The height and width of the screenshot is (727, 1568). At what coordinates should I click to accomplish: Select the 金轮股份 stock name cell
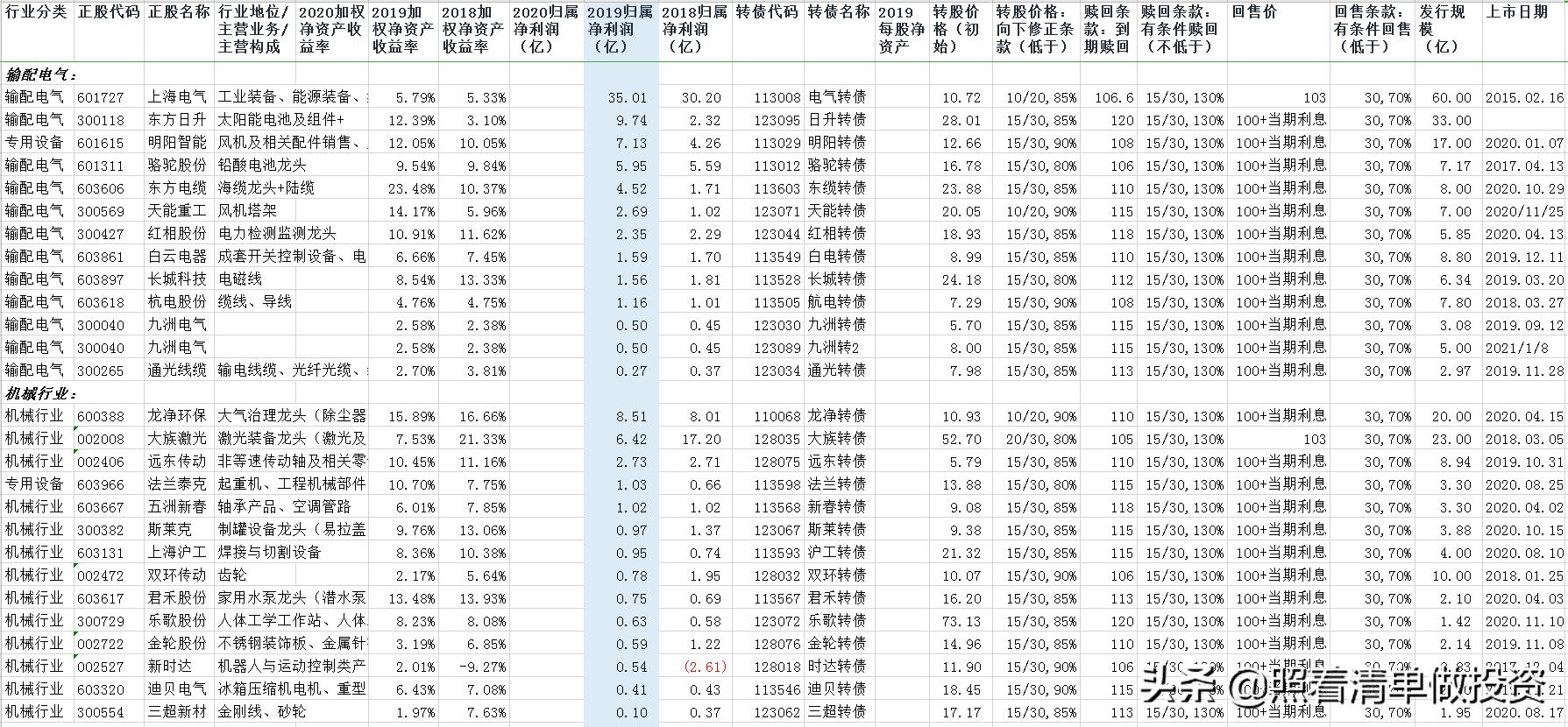click(x=177, y=644)
